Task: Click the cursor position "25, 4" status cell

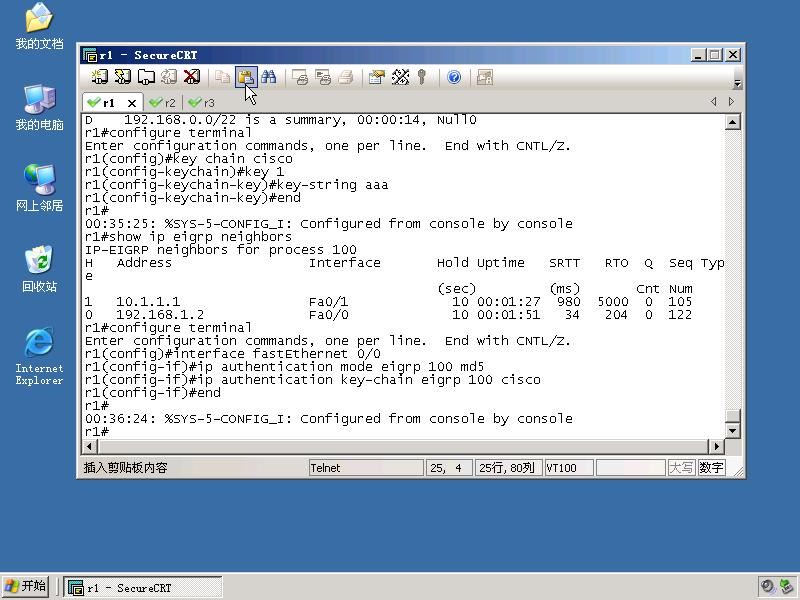Action: coord(449,468)
